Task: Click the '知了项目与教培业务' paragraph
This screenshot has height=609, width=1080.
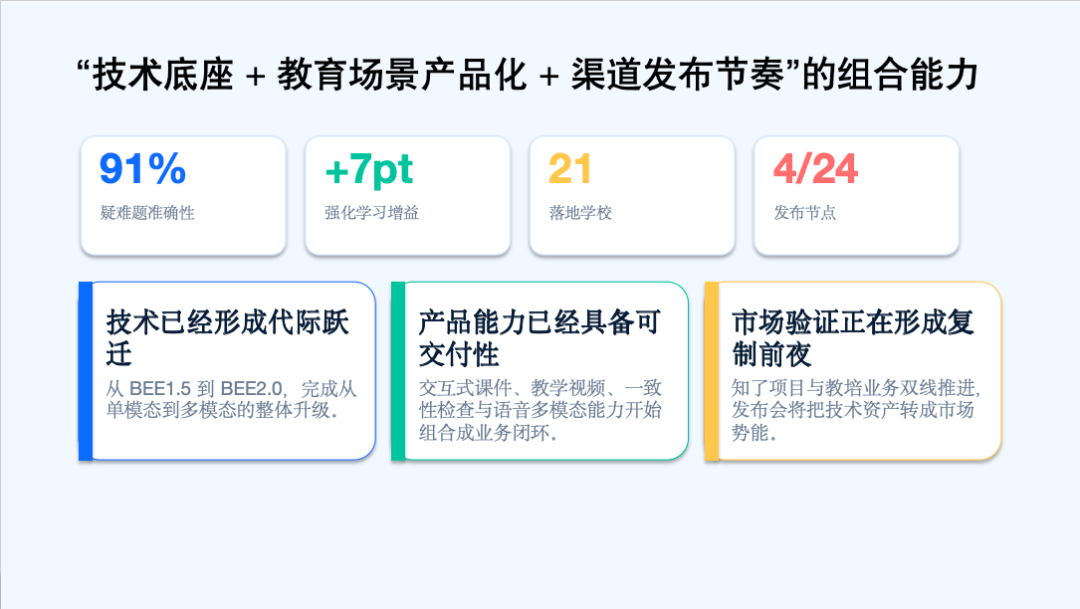Action: pyautogui.click(x=854, y=411)
